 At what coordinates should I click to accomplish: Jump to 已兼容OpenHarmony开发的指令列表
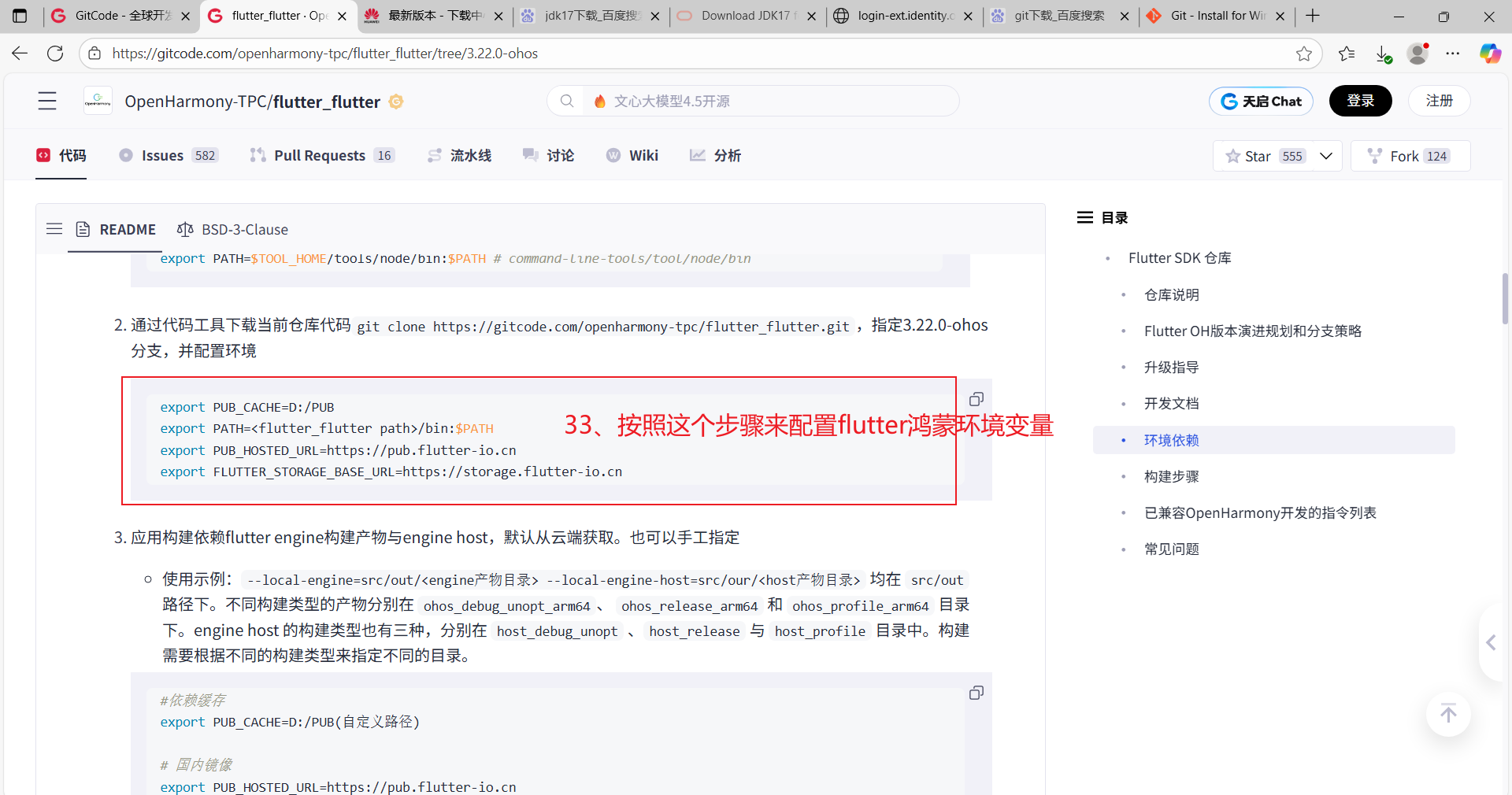(x=1260, y=512)
